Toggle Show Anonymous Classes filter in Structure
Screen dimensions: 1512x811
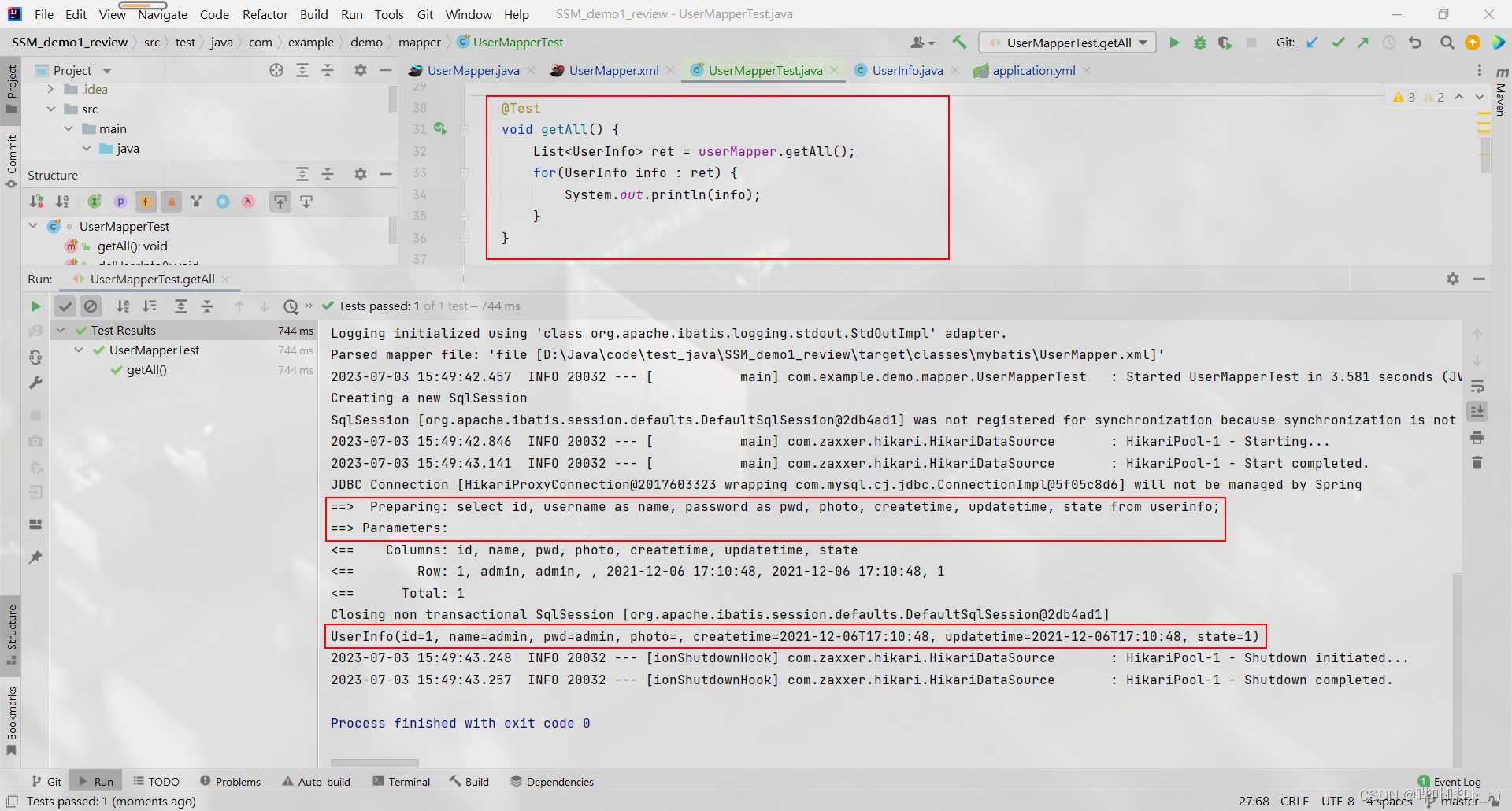point(223,202)
